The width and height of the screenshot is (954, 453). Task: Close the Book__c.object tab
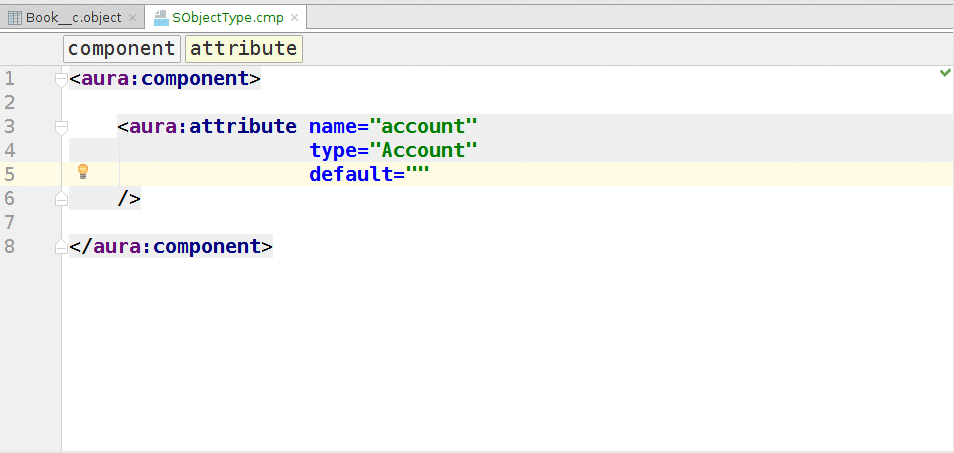(x=132, y=18)
